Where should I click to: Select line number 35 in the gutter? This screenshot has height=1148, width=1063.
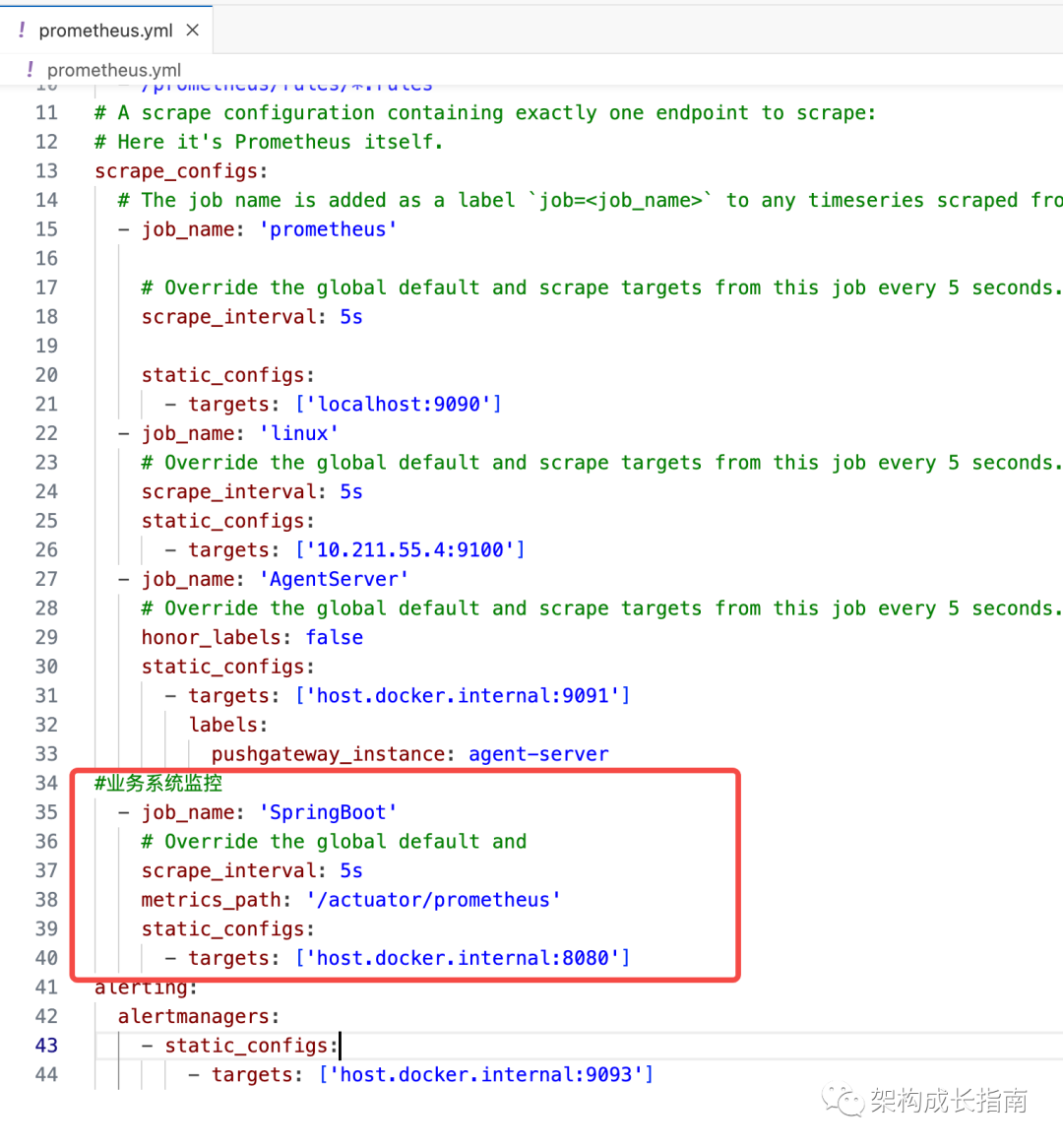[46, 811]
